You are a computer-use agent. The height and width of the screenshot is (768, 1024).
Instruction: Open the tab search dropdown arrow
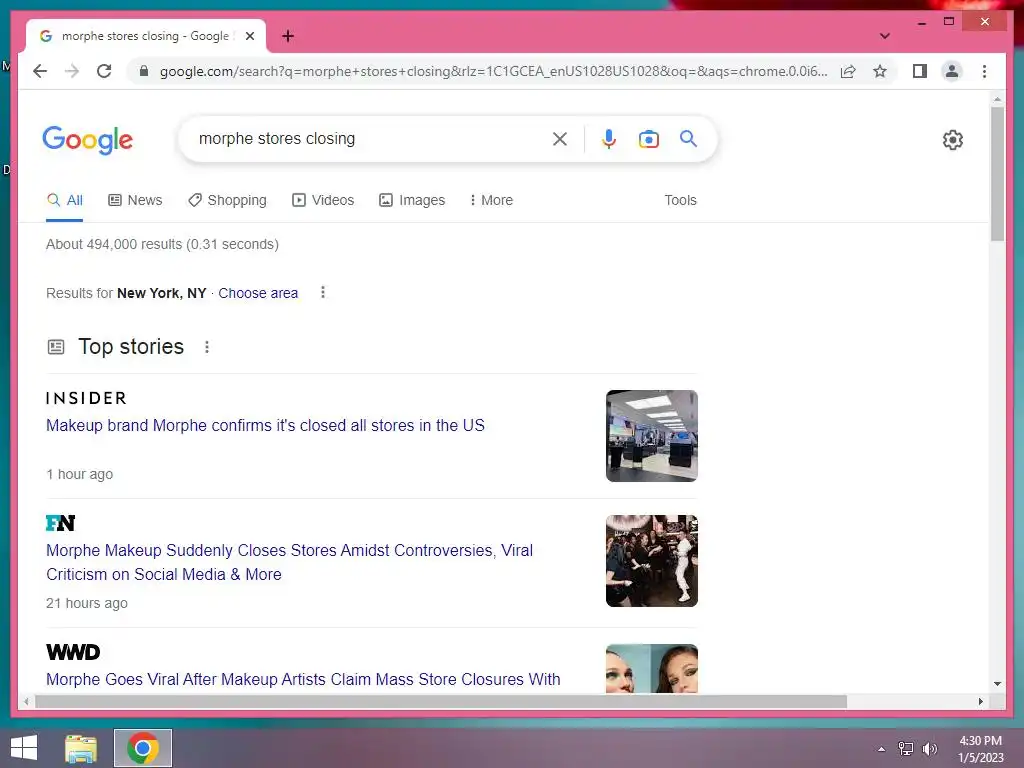coord(884,36)
